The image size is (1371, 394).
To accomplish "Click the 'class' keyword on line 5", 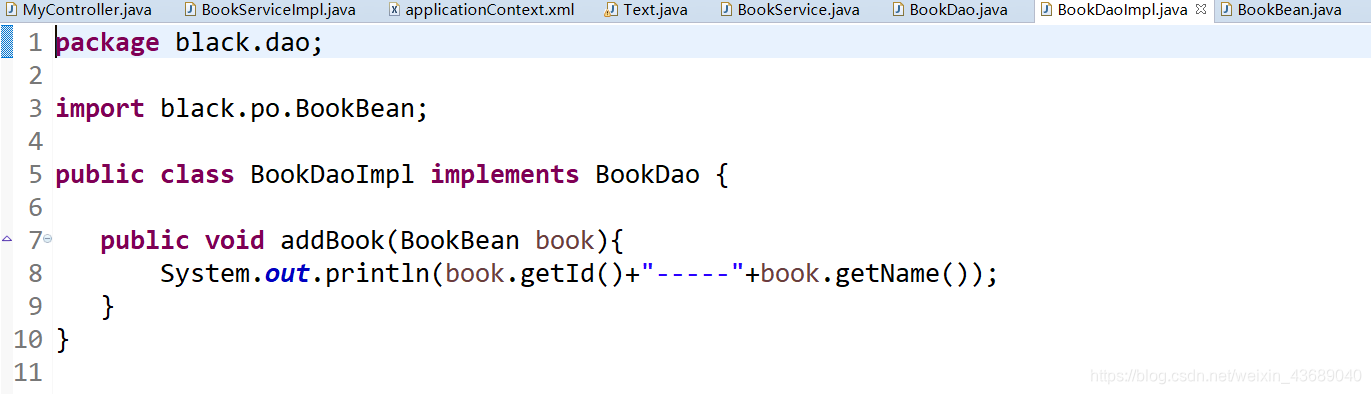I will pyautogui.click(x=197, y=174).
